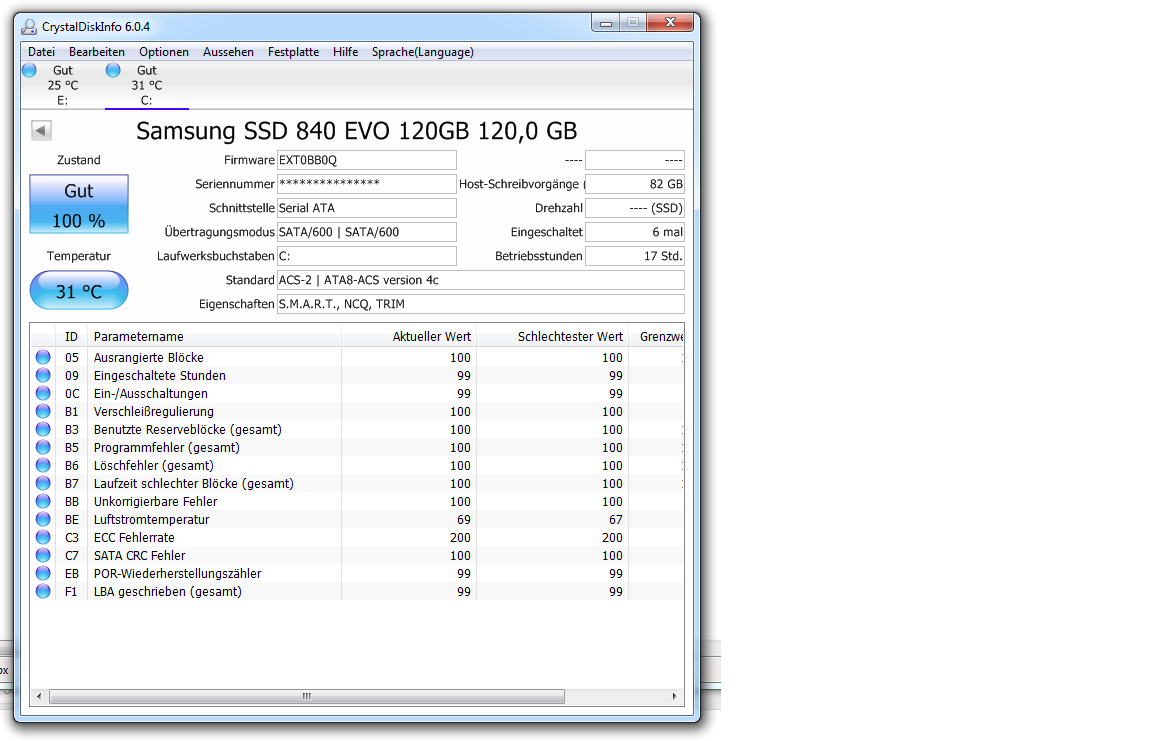
Task: Click status orb for POR-Wiederherstellungszähler
Action: [43, 574]
